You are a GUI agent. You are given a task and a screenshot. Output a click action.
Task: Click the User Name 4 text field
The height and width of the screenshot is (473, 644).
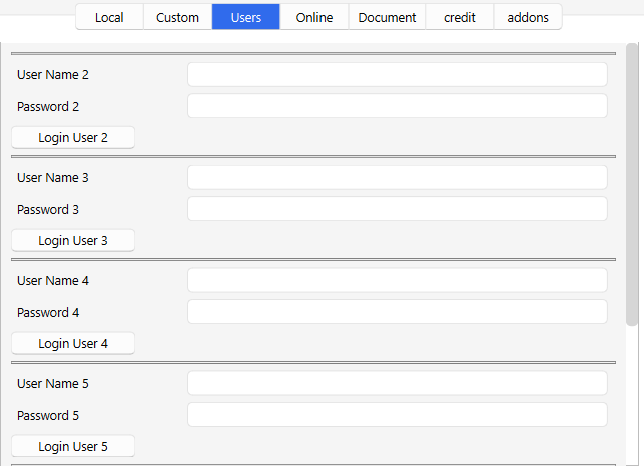(x=397, y=281)
